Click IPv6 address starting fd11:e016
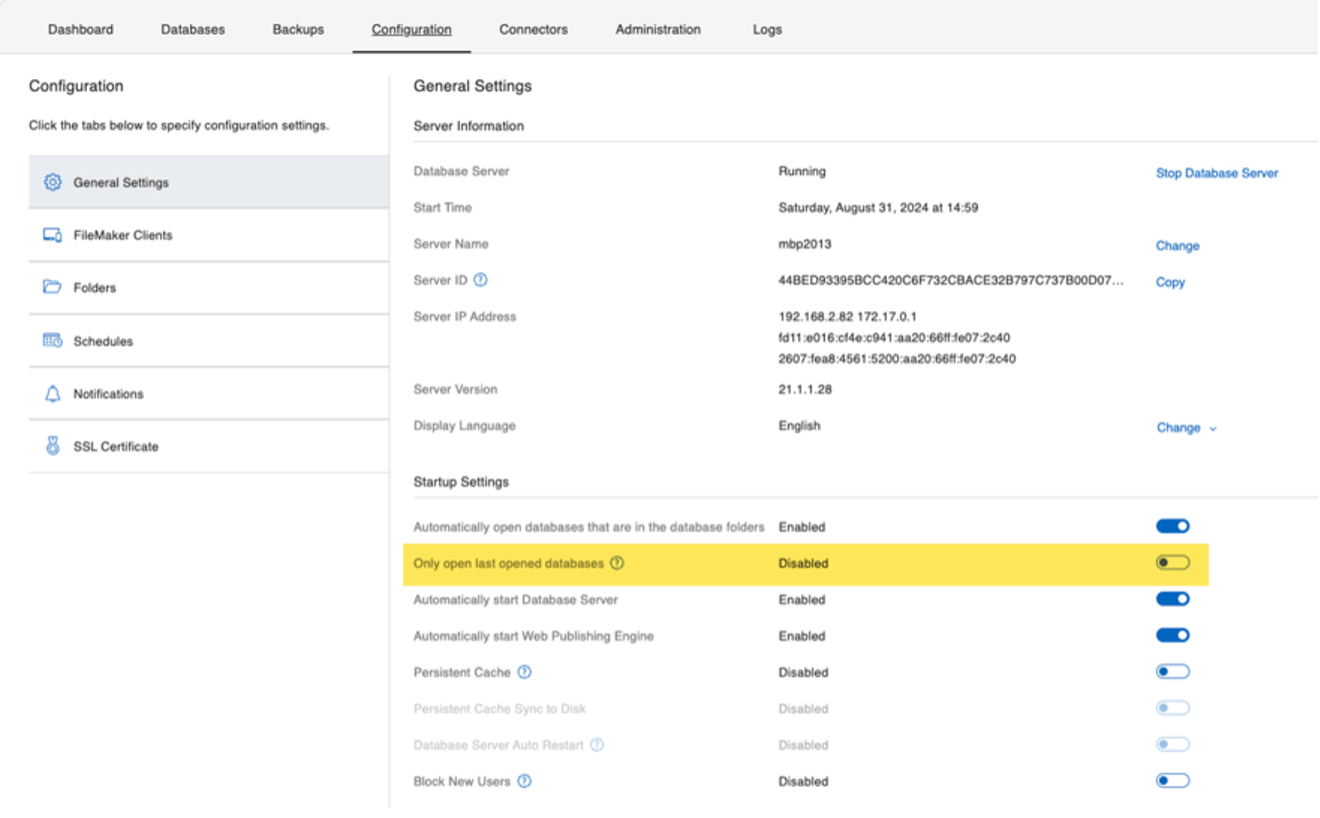 [894, 337]
